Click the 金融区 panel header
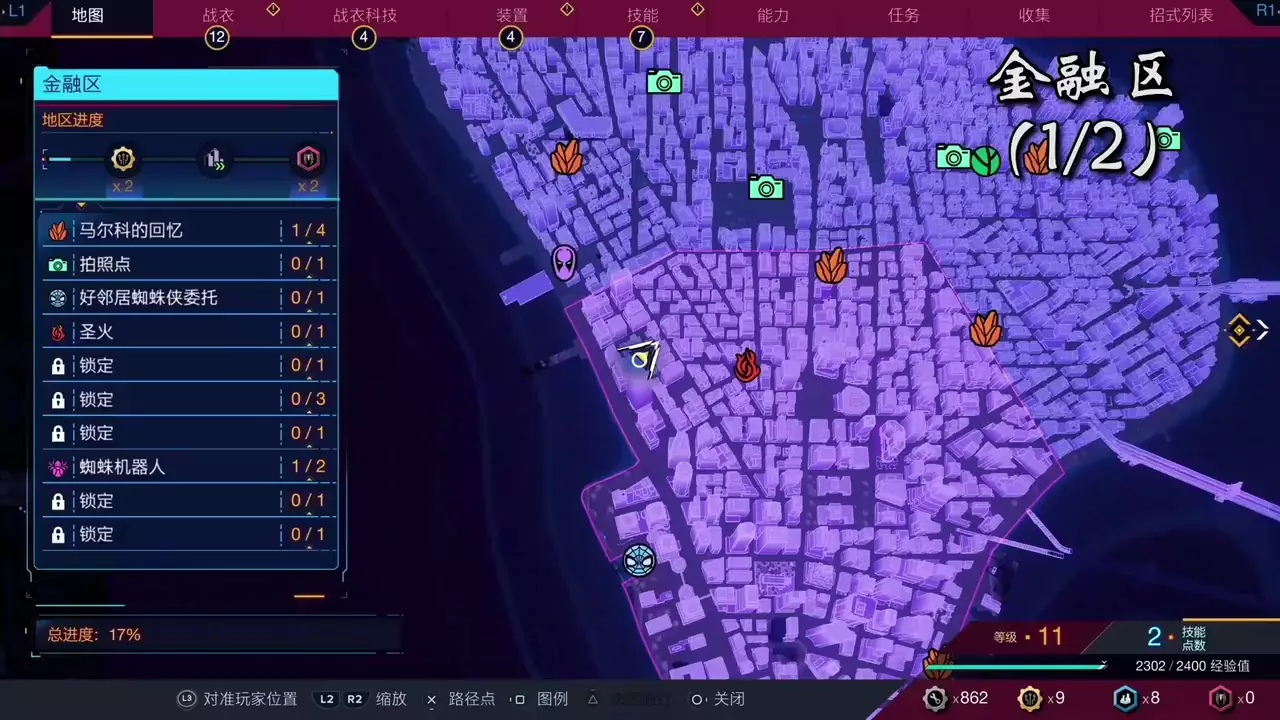Viewport: 1280px width, 720px height. point(186,85)
